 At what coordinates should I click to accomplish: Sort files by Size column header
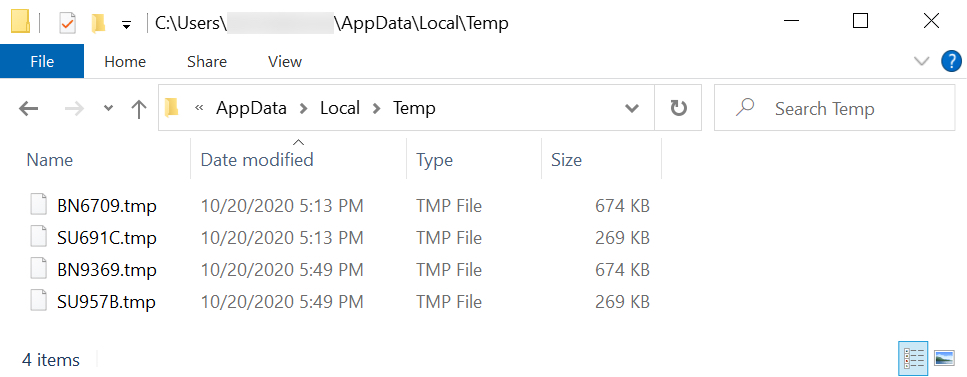point(566,160)
